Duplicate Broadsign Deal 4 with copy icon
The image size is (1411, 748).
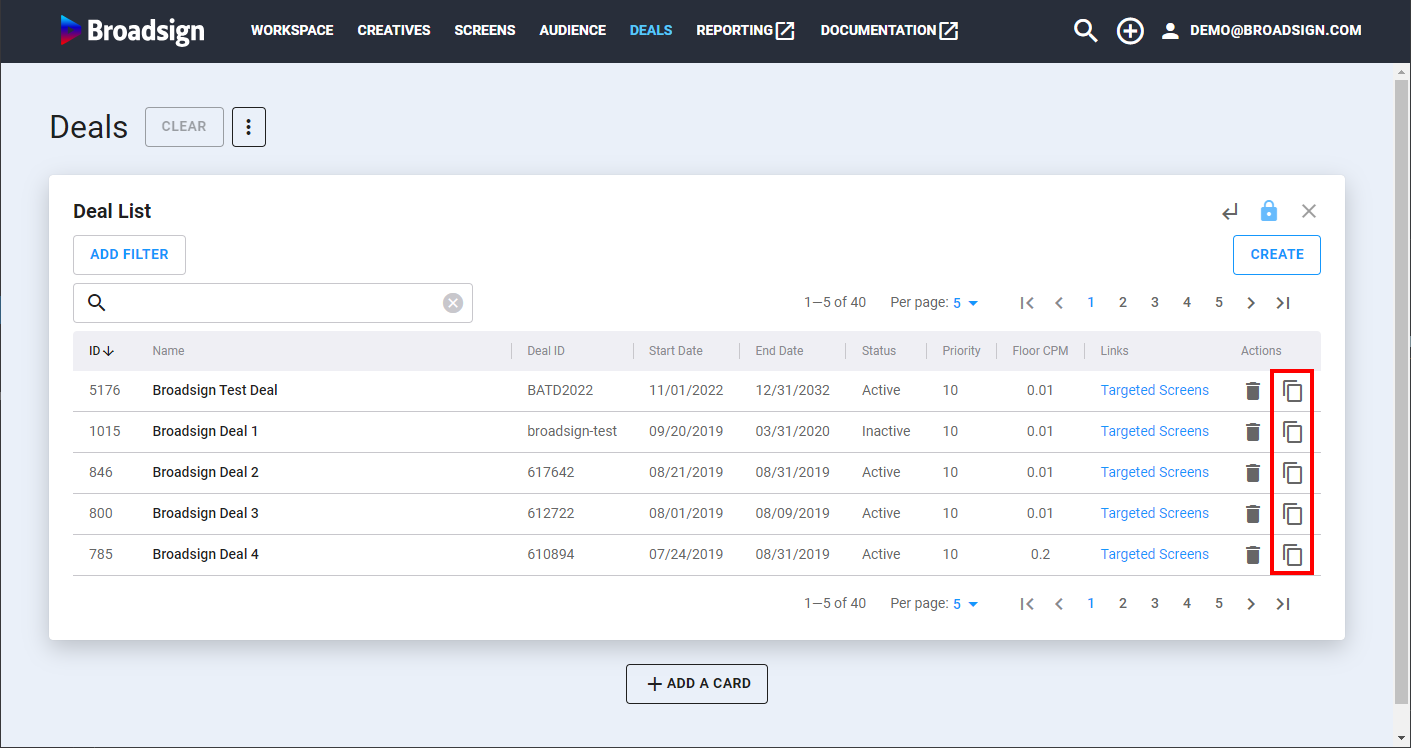tap(1293, 555)
